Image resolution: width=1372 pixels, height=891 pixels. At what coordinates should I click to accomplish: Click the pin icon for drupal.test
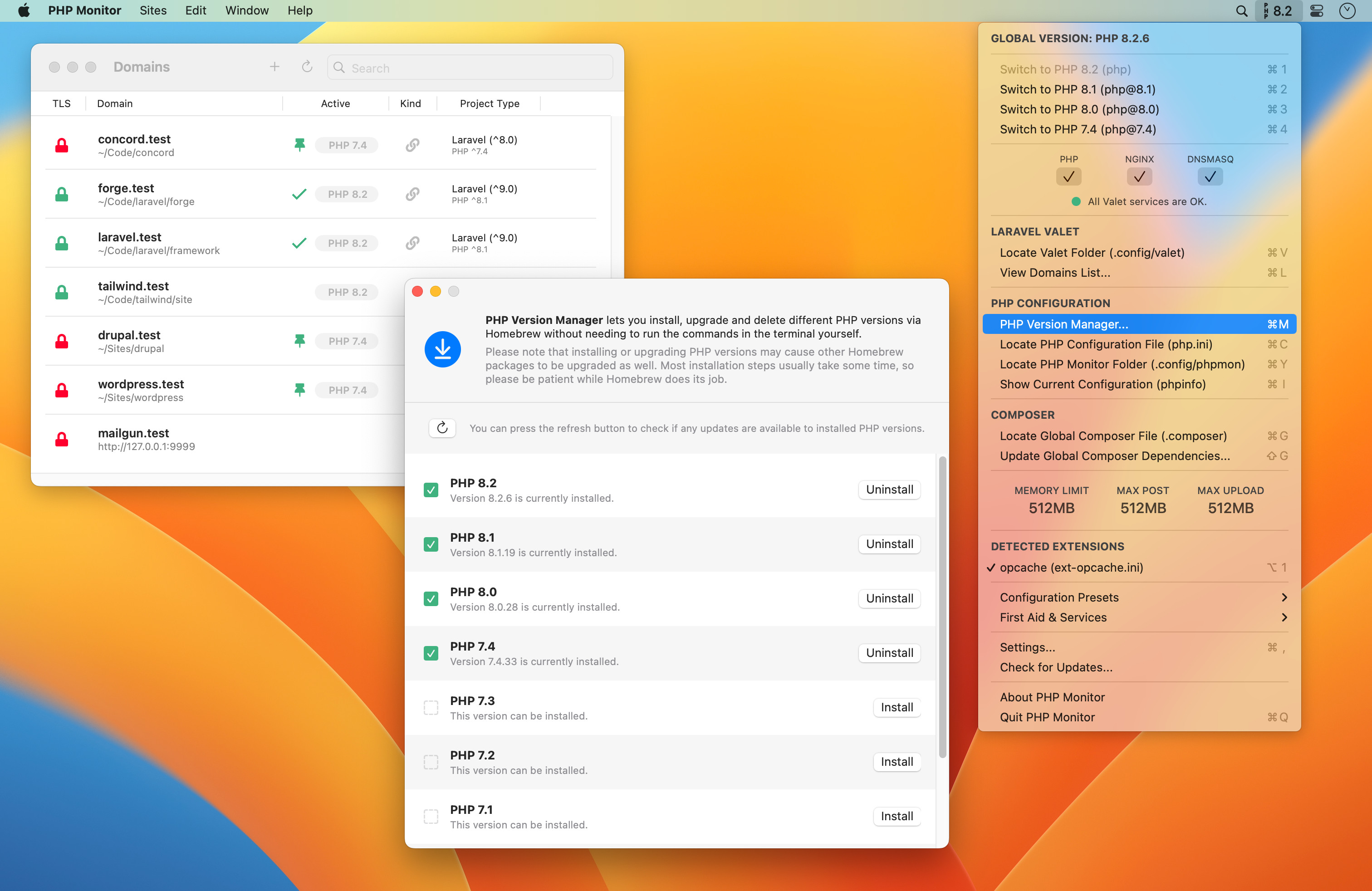[x=299, y=341]
